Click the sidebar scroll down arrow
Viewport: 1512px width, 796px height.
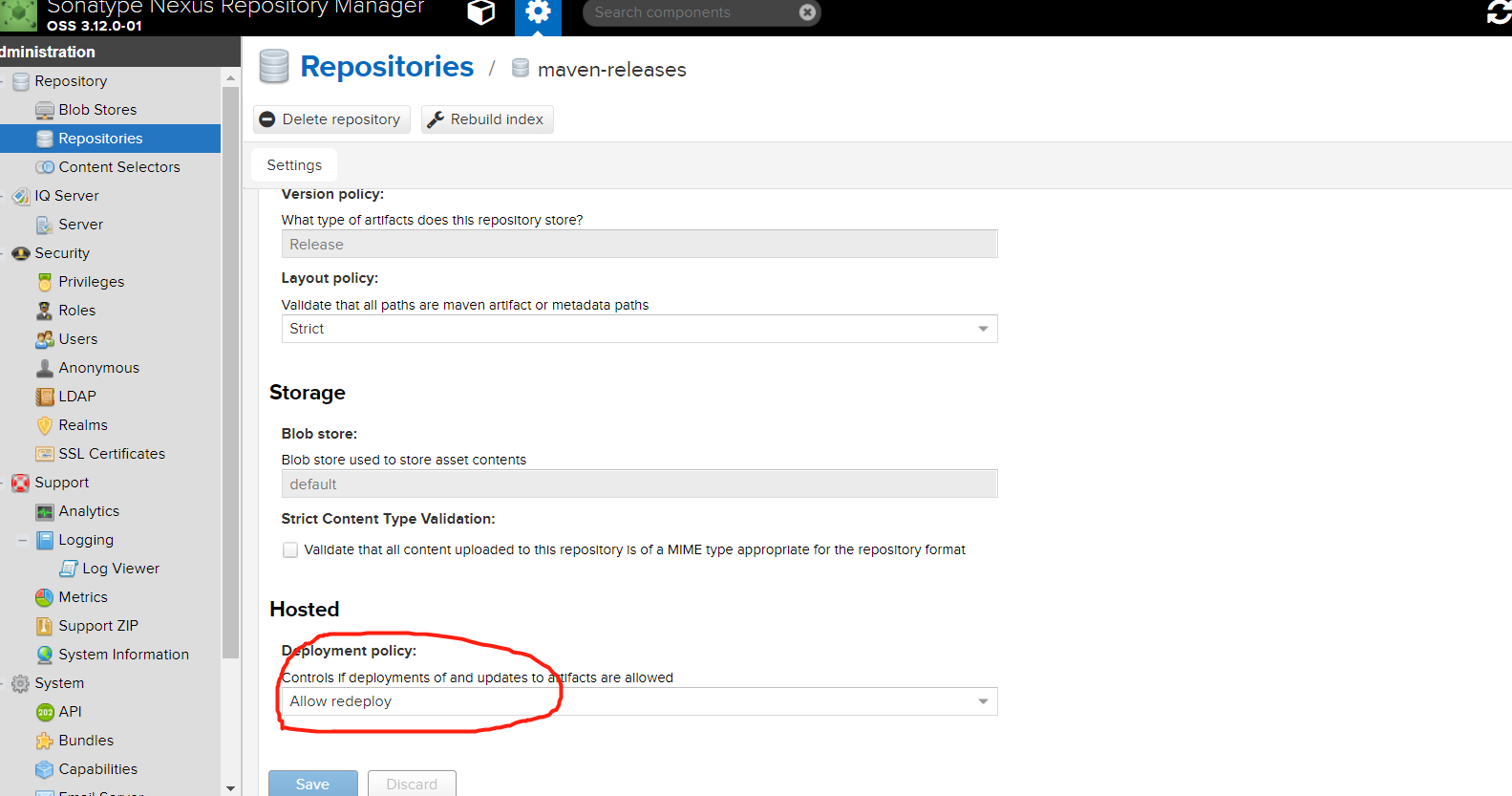pos(230,788)
